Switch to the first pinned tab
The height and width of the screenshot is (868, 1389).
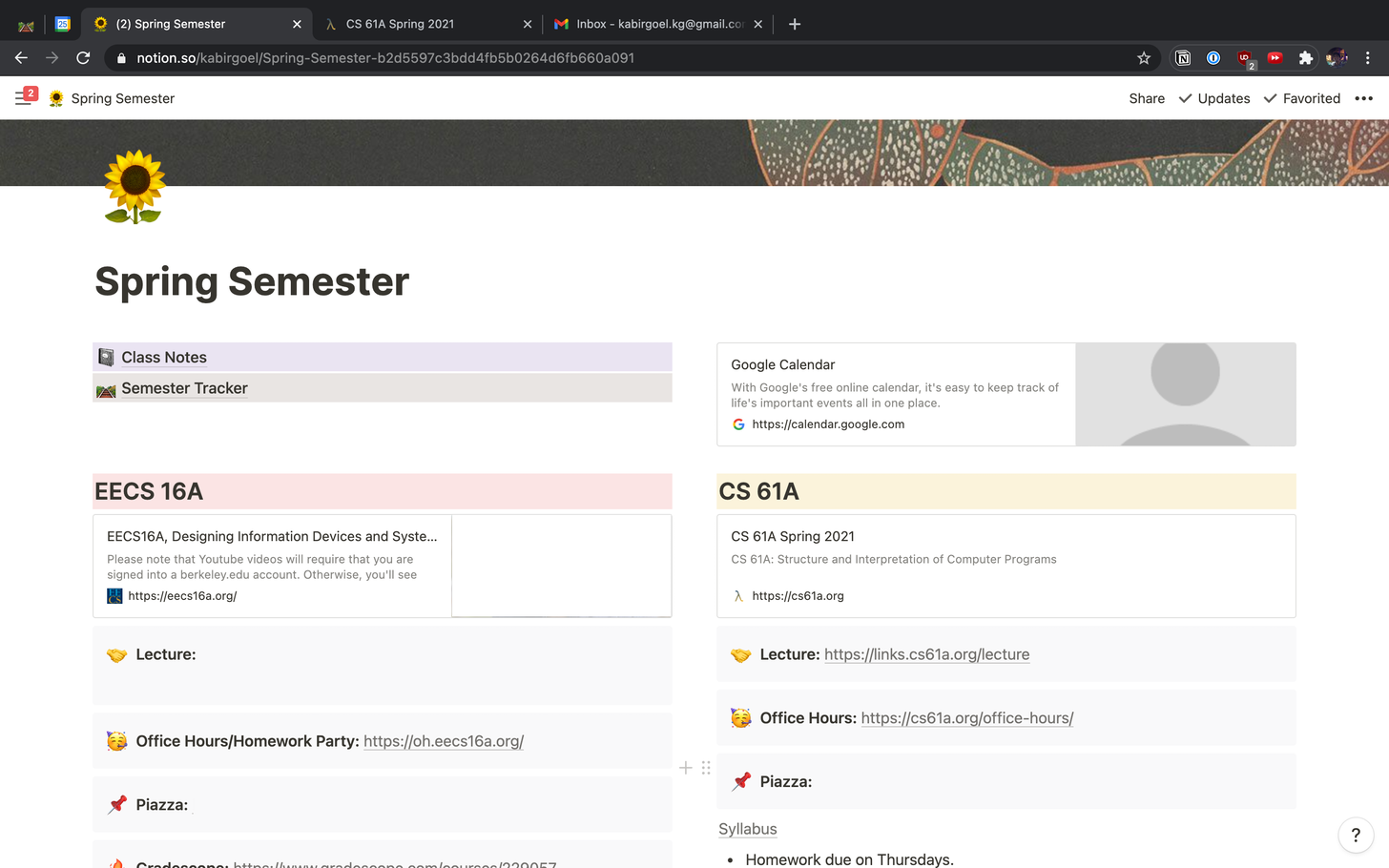click(x=26, y=25)
